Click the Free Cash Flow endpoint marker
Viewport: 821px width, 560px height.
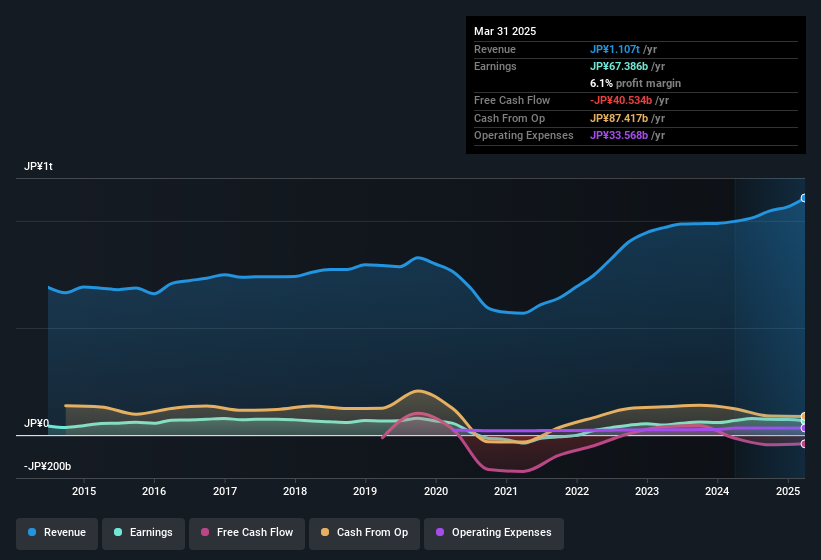coord(804,444)
